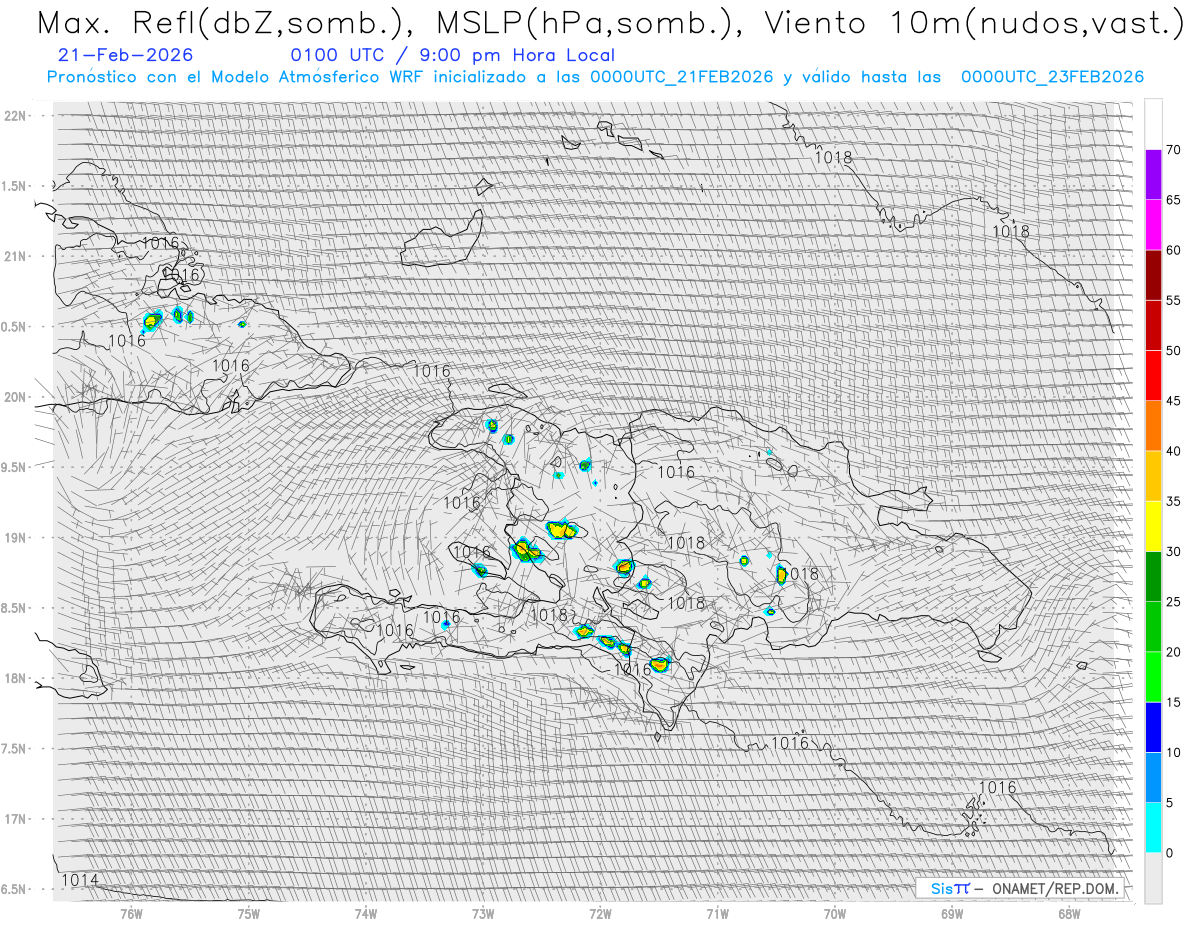Click the 22N latitude axis label

click(16, 116)
